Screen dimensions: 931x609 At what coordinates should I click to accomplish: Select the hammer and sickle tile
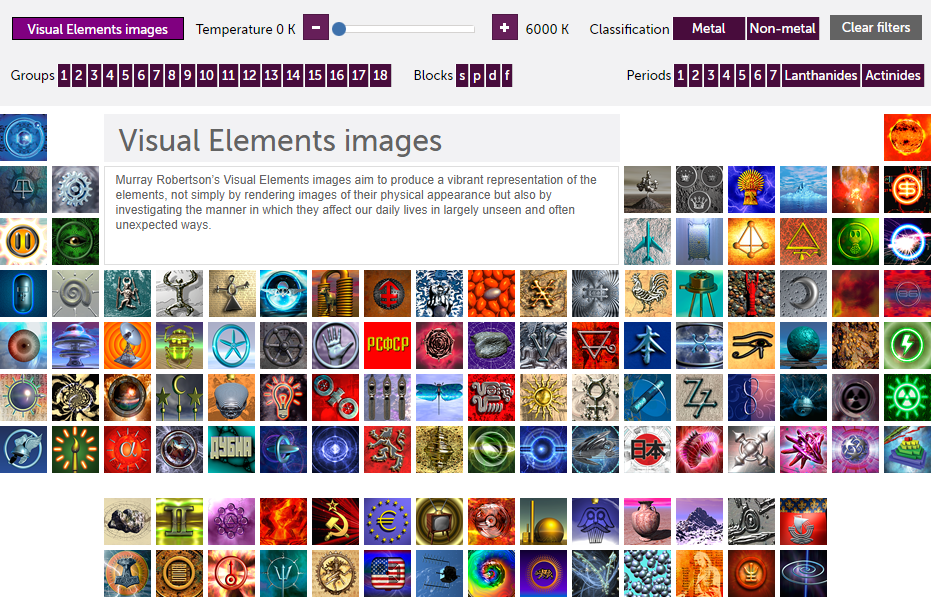pos(335,522)
